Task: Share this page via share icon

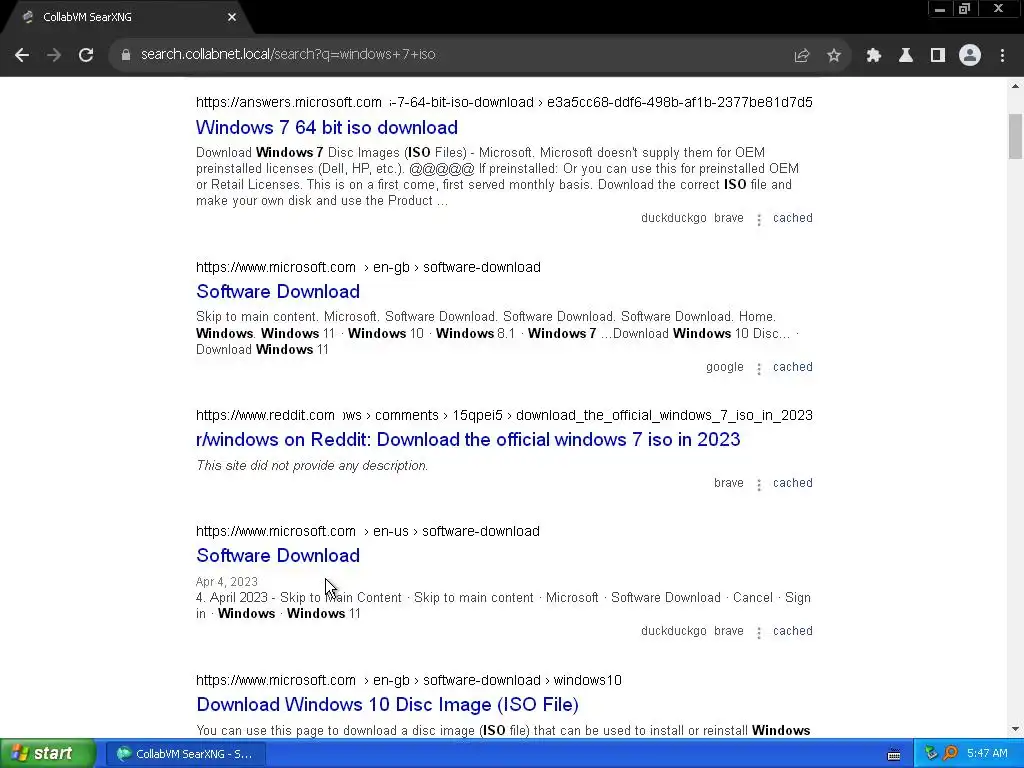Action: 801,56
